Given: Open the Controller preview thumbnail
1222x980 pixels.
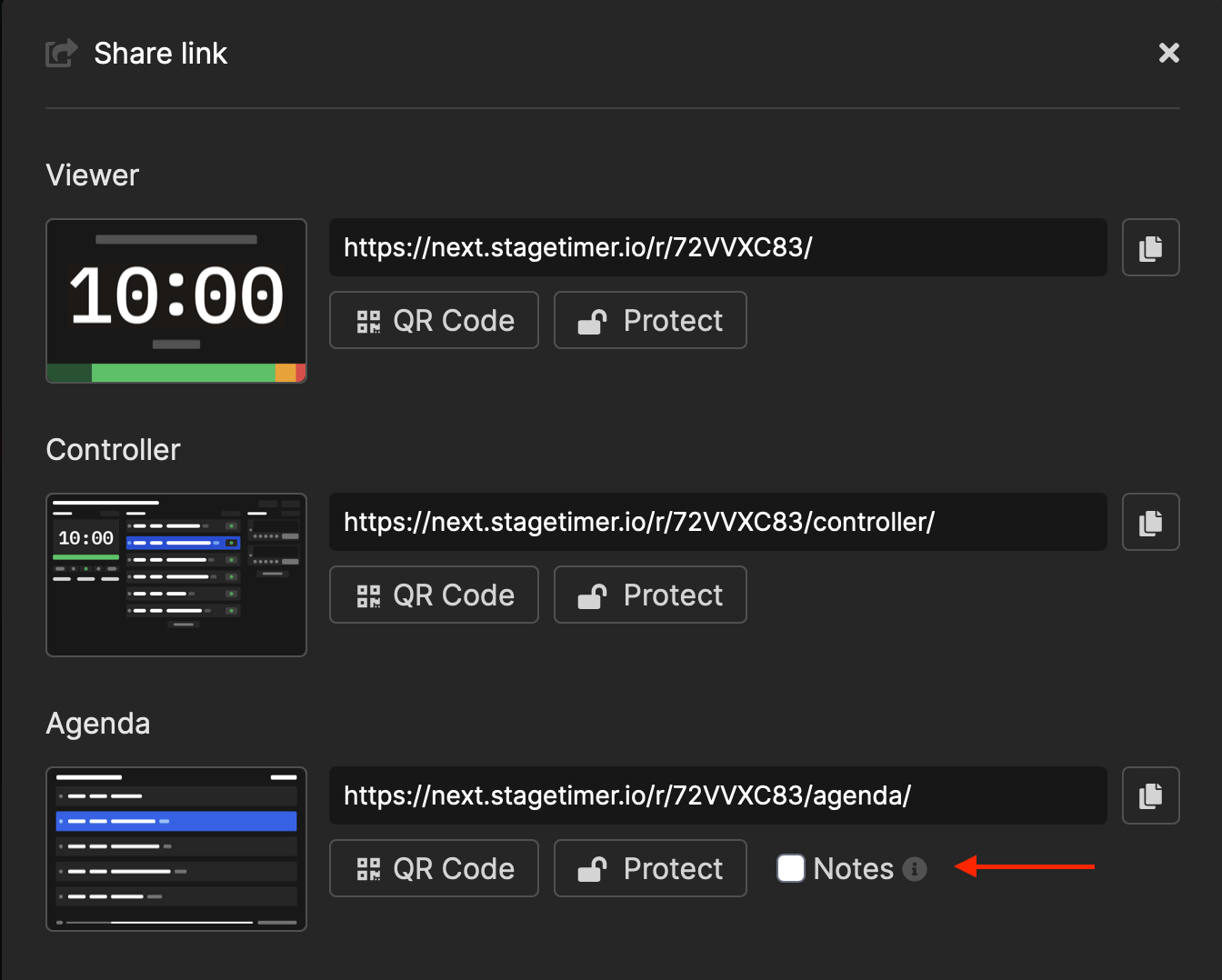Looking at the screenshot, I should (176, 575).
